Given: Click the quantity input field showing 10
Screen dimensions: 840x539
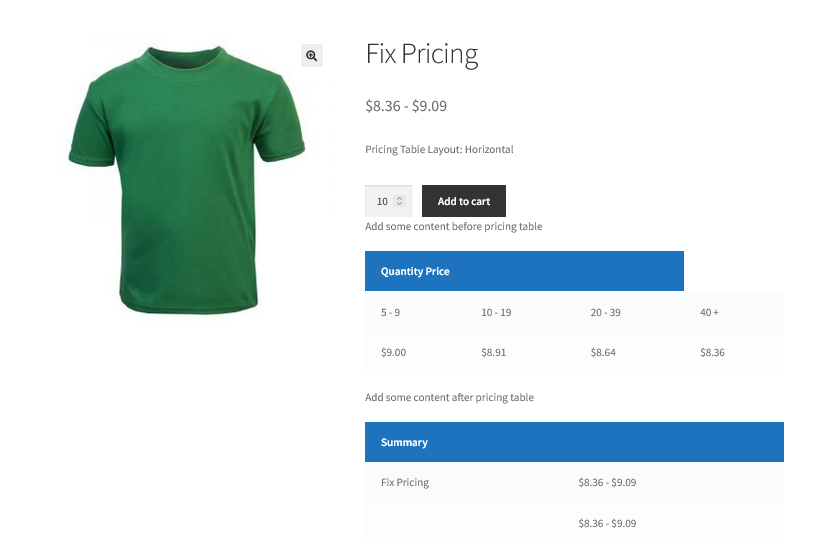Looking at the screenshot, I should tap(382, 201).
